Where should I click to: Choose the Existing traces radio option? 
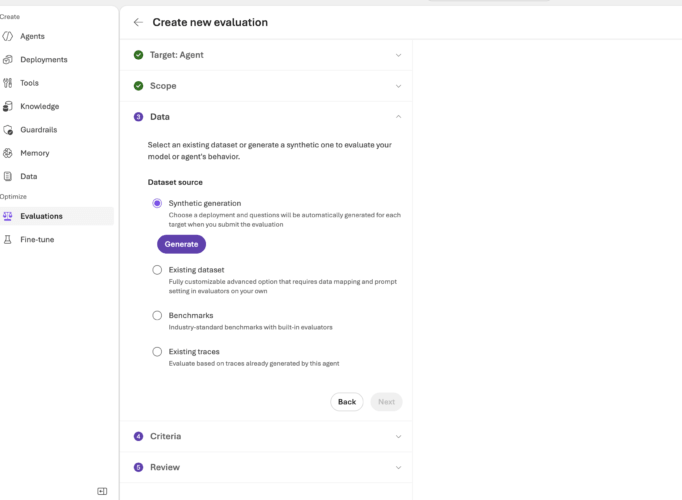pyautogui.click(x=157, y=351)
